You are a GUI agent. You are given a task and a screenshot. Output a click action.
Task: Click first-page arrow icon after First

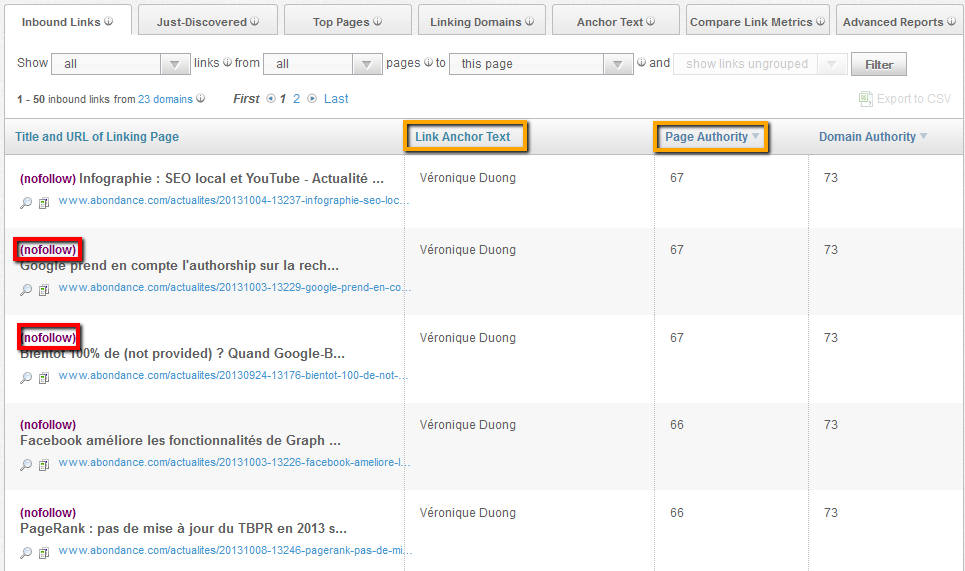[x=270, y=99]
